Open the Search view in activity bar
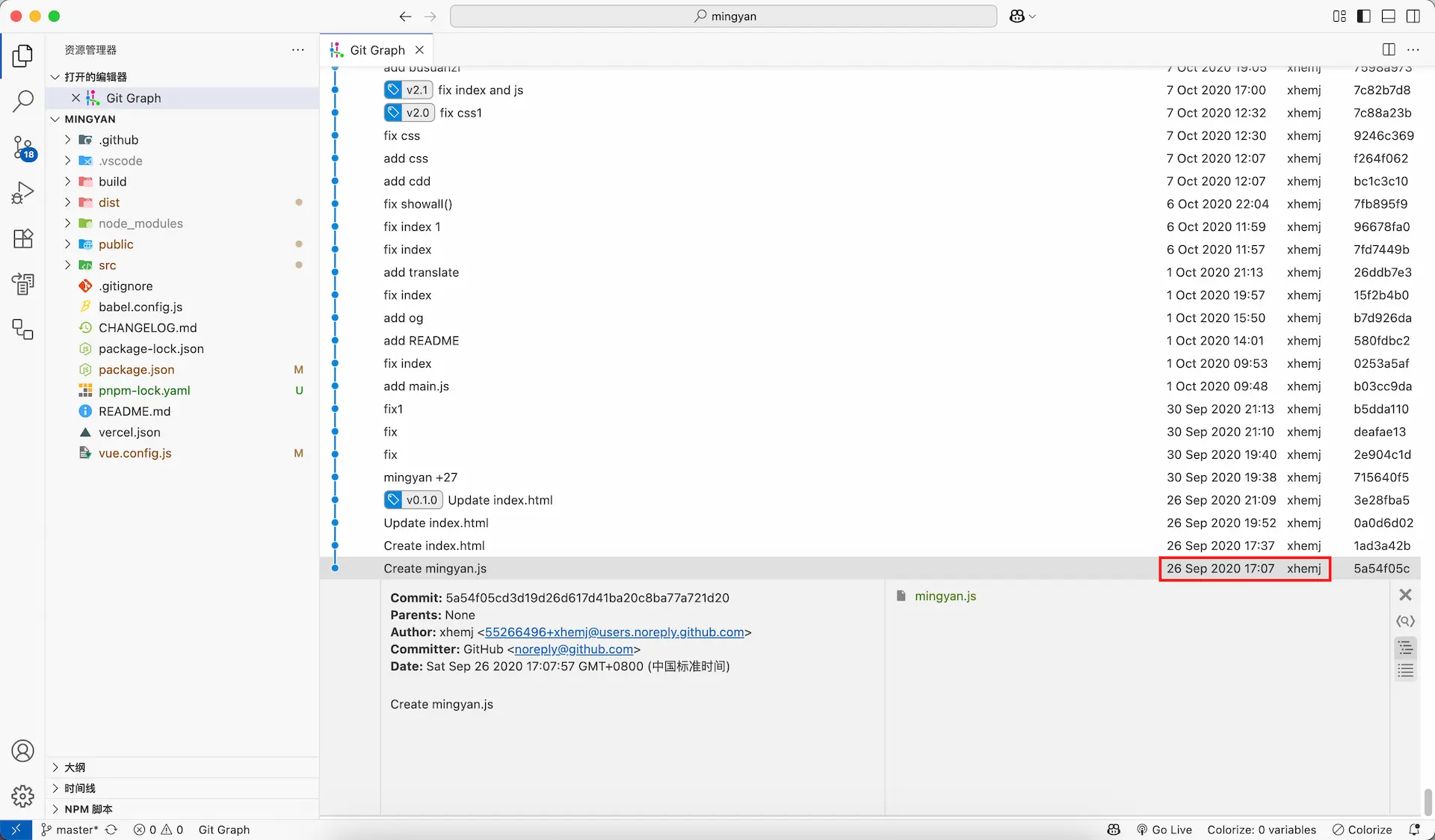The image size is (1435, 840). point(23,101)
